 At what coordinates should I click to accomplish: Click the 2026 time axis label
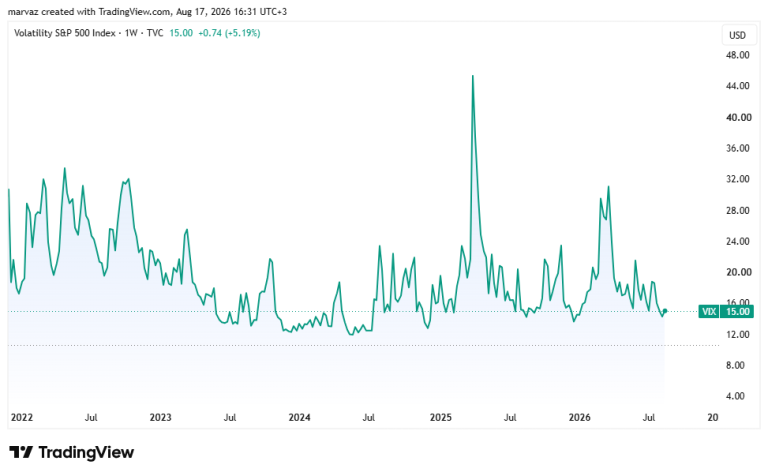click(x=579, y=418)
